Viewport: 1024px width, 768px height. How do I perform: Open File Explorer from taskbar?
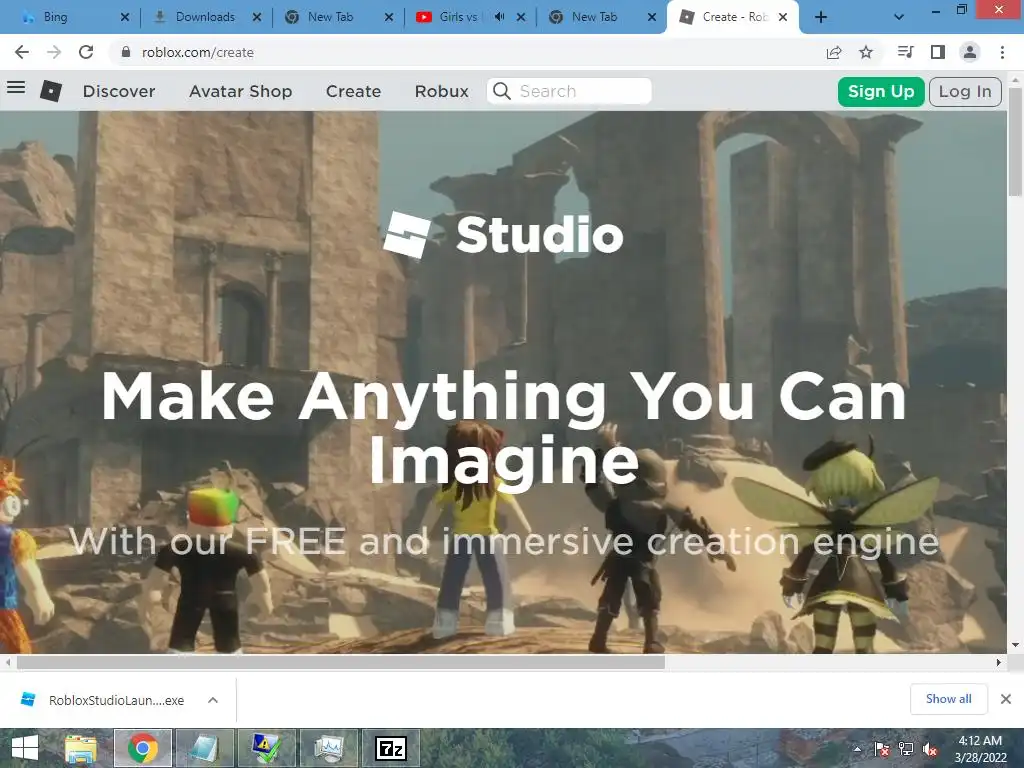tap(81, 748)
